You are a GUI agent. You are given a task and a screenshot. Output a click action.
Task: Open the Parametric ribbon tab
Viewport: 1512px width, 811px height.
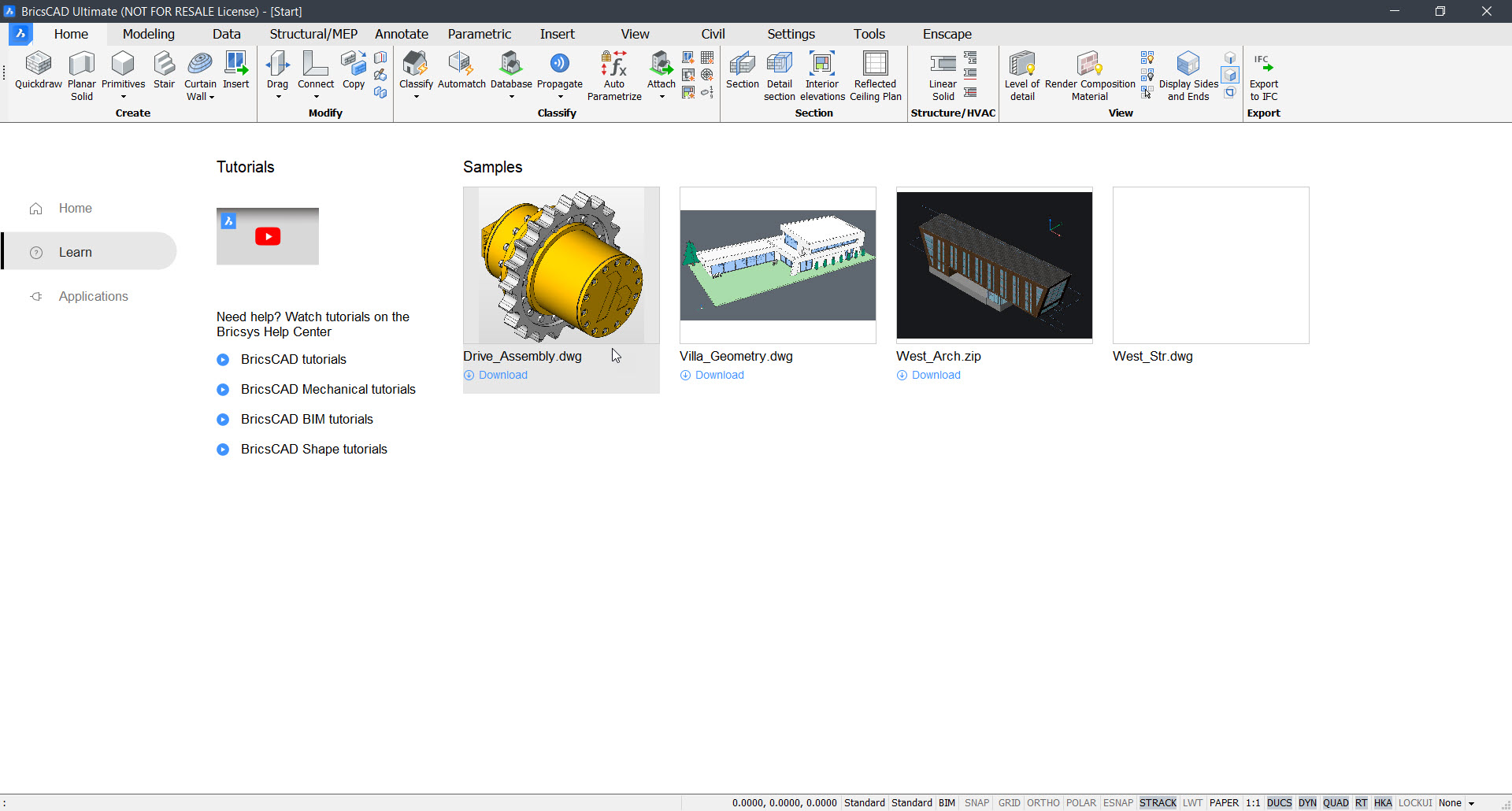480,34
